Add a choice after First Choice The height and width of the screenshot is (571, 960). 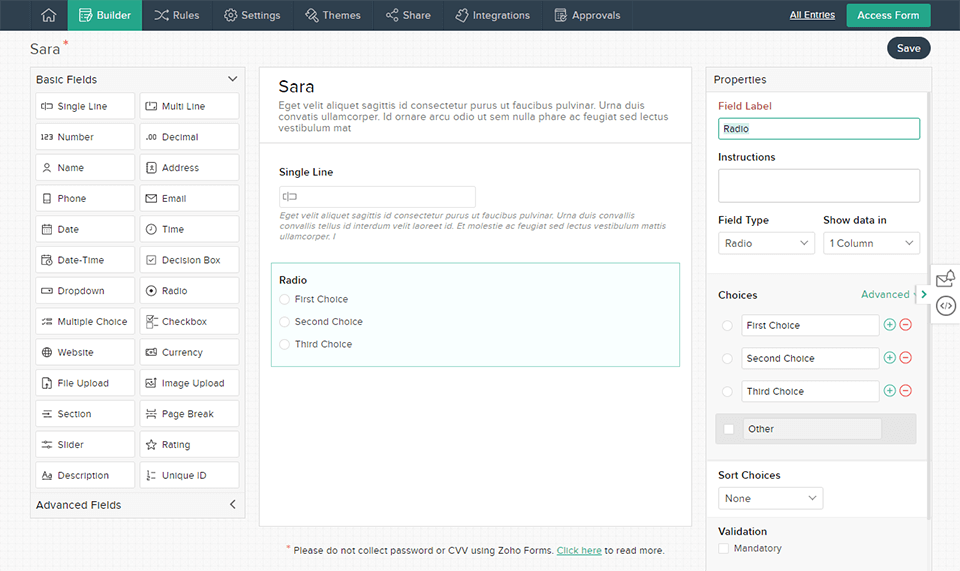890,325
